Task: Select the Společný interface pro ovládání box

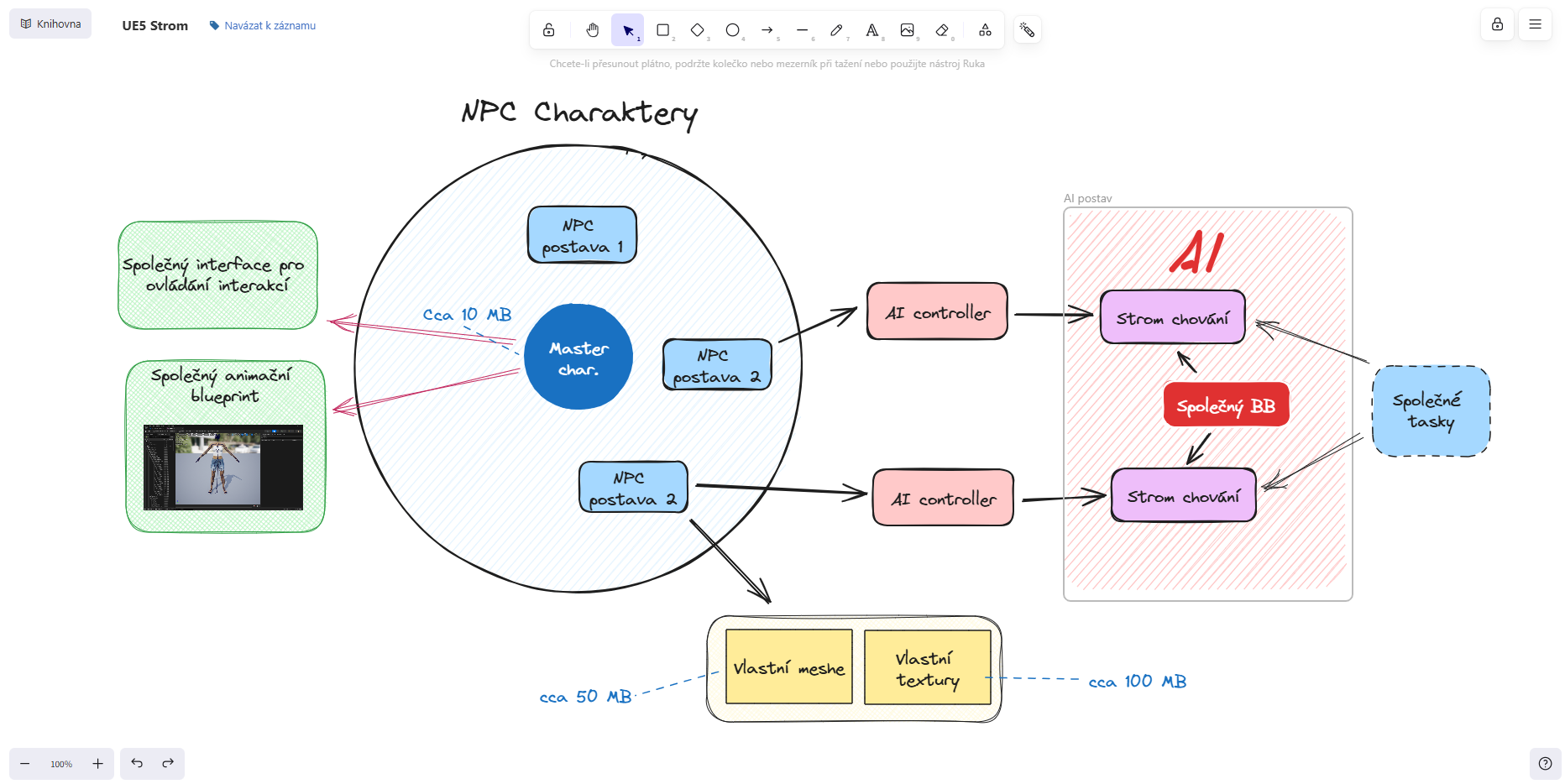Action: tap(217, 275)
